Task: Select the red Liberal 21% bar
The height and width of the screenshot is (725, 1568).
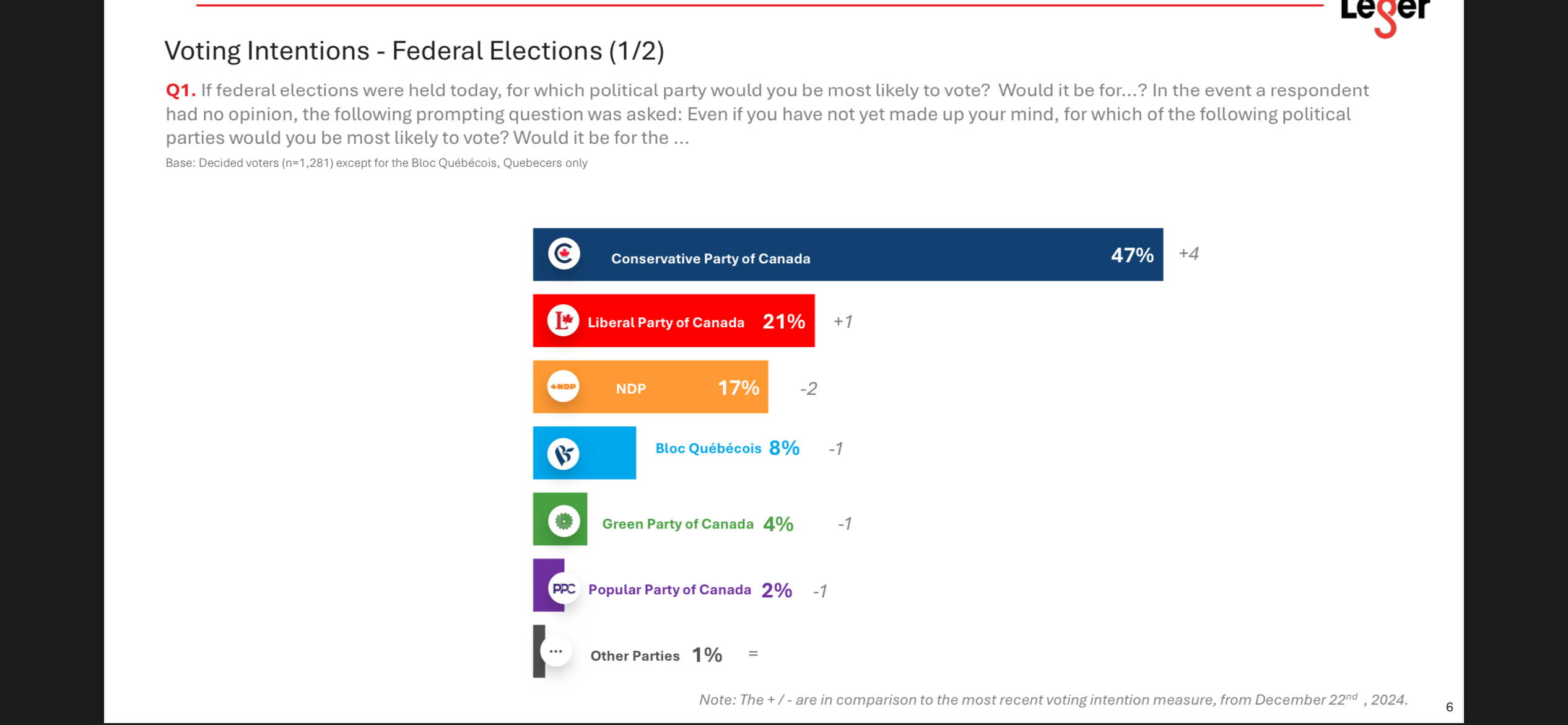Action: point(674,320)
